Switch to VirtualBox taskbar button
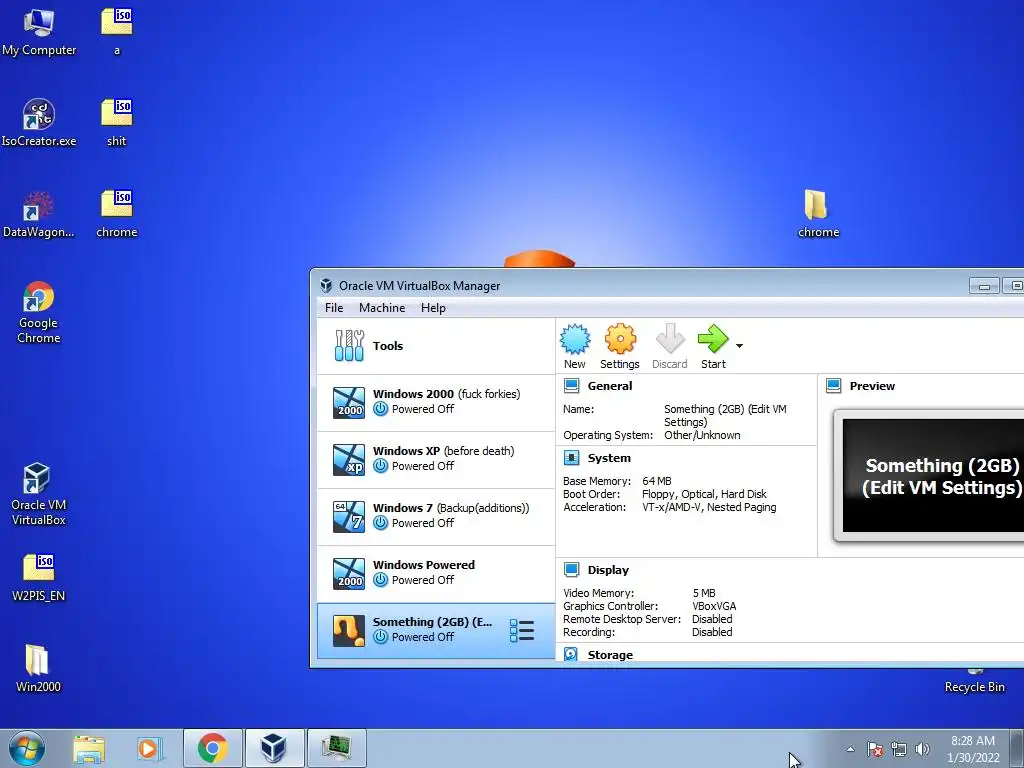This screenshot has width=1024, height=768. coord(274,748)
